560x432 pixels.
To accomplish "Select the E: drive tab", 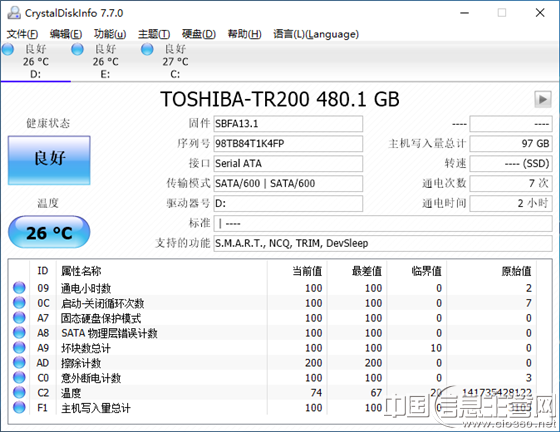I will coord(105,61).
